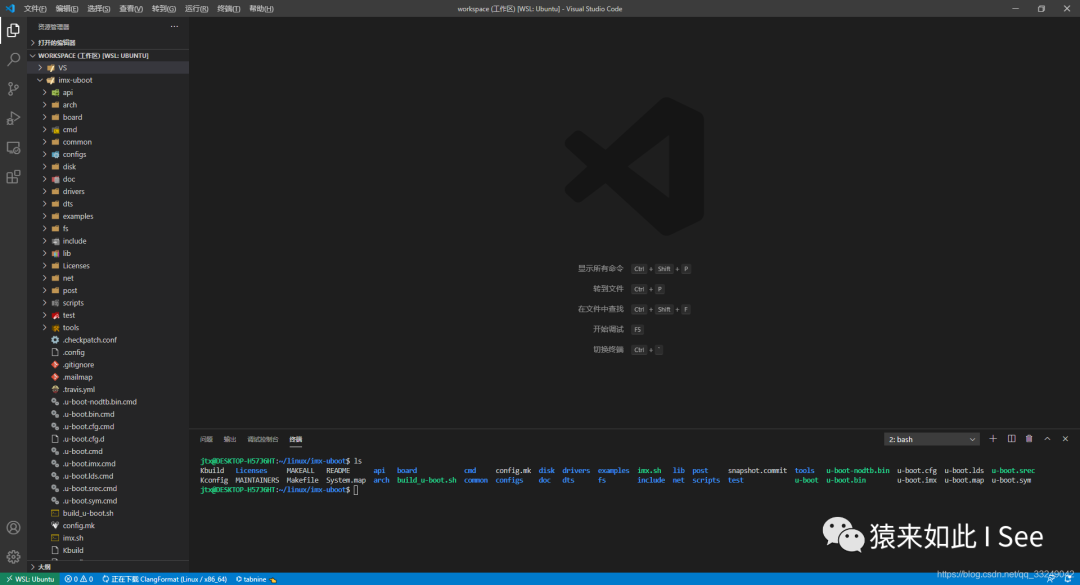Switch to the 输出 panel tab

pyautogui.click(x=230, y=439)
